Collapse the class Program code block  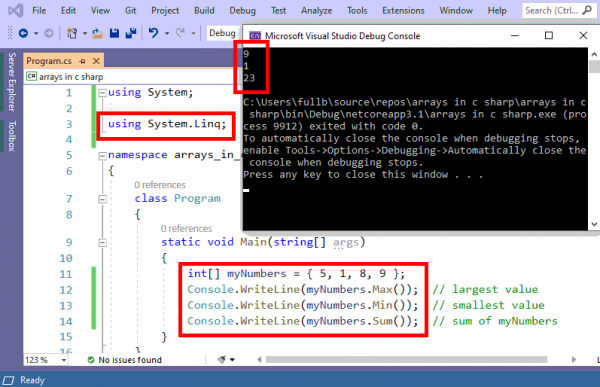point(102,199)
